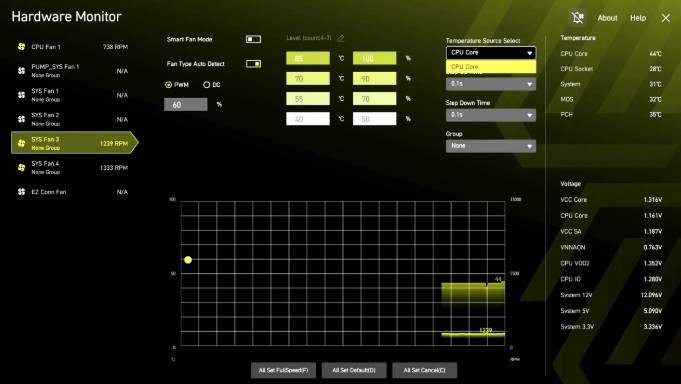Click the SYS Fan 4 fan icon
The height and width of the screenshot is (384, 681).
[21, 167]
